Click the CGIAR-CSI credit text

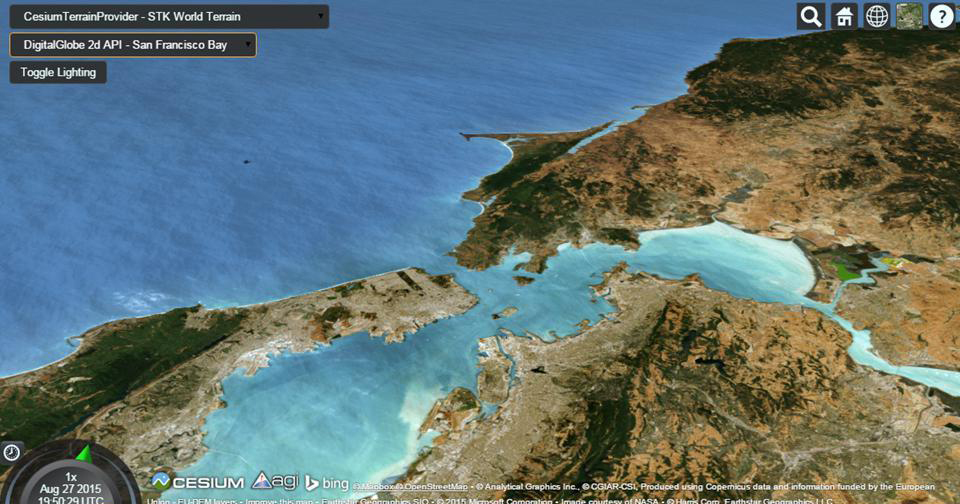click(609, 487)
